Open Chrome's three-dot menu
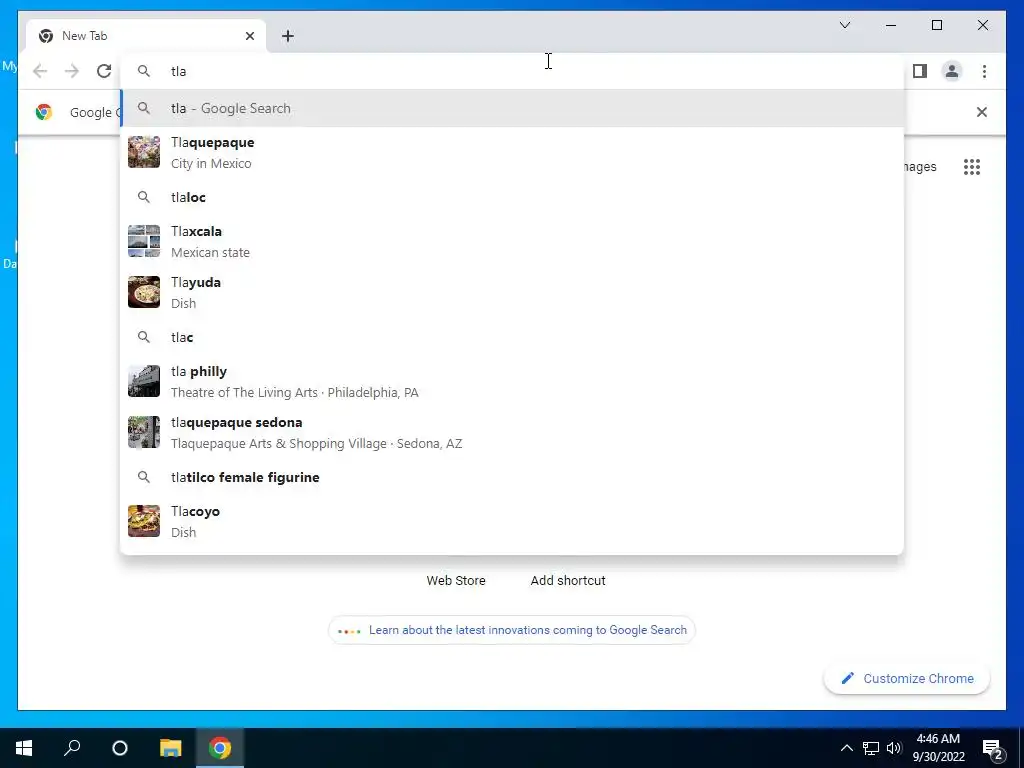The width and height of the screenshot is (1024, 768). (984, 71)
